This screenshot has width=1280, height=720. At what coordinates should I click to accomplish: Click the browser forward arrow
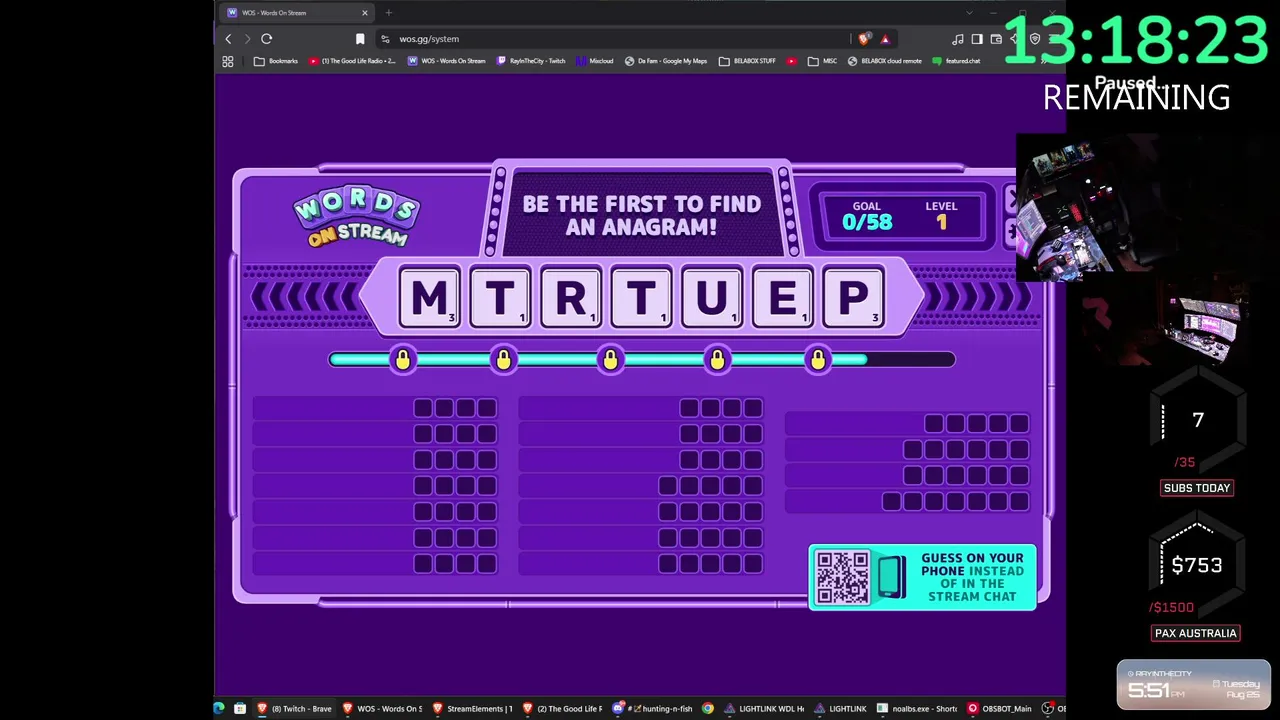pos(247,39)
